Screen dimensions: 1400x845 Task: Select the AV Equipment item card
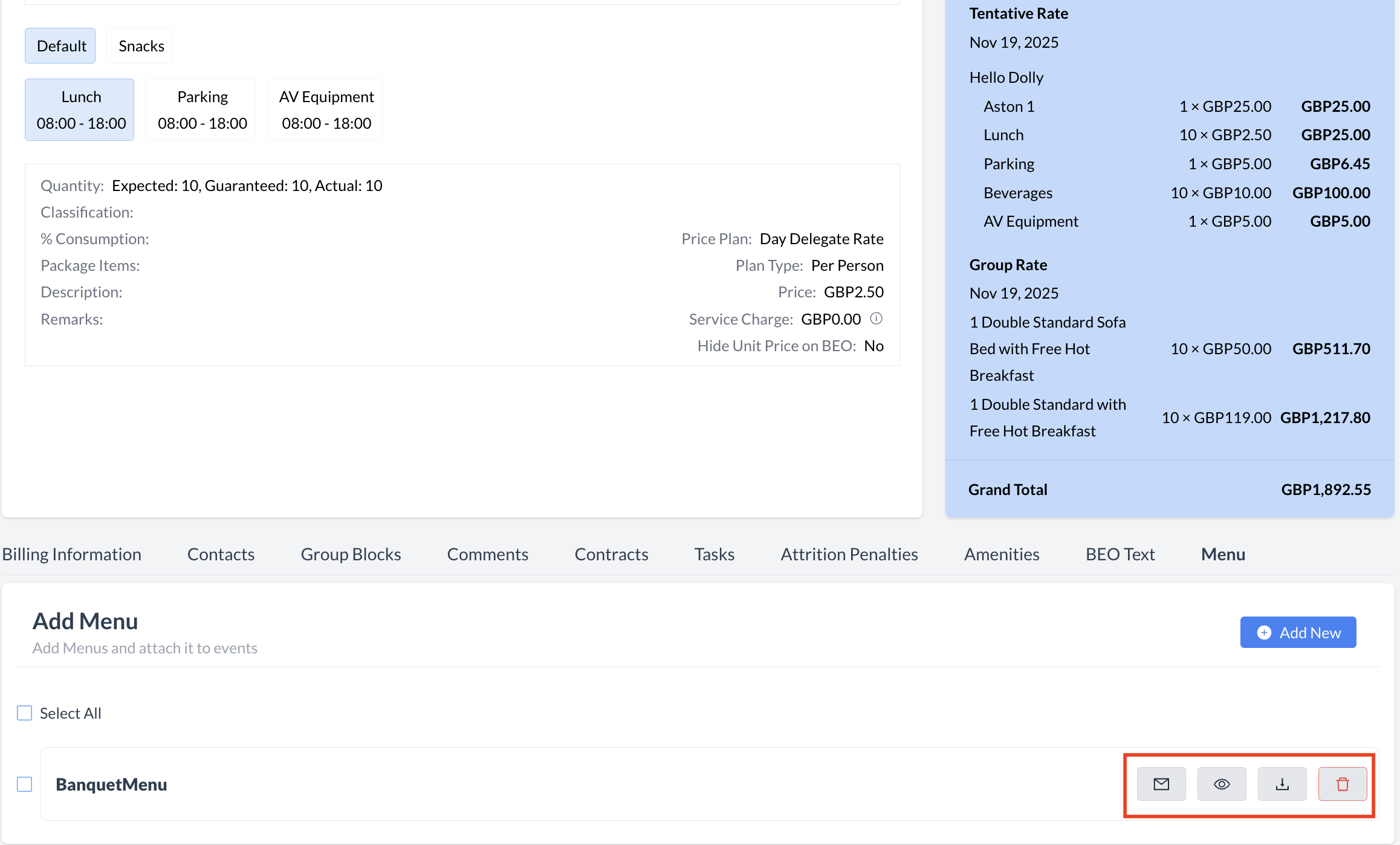(x=326, y=110)
